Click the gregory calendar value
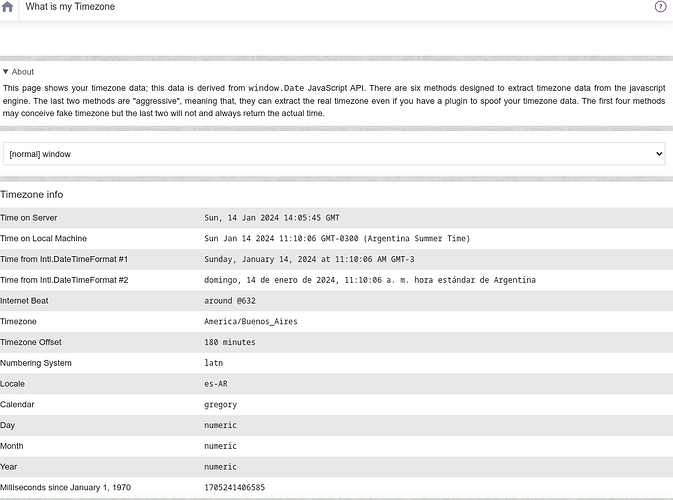The image size is (673, 500). (x=220, y=404)
